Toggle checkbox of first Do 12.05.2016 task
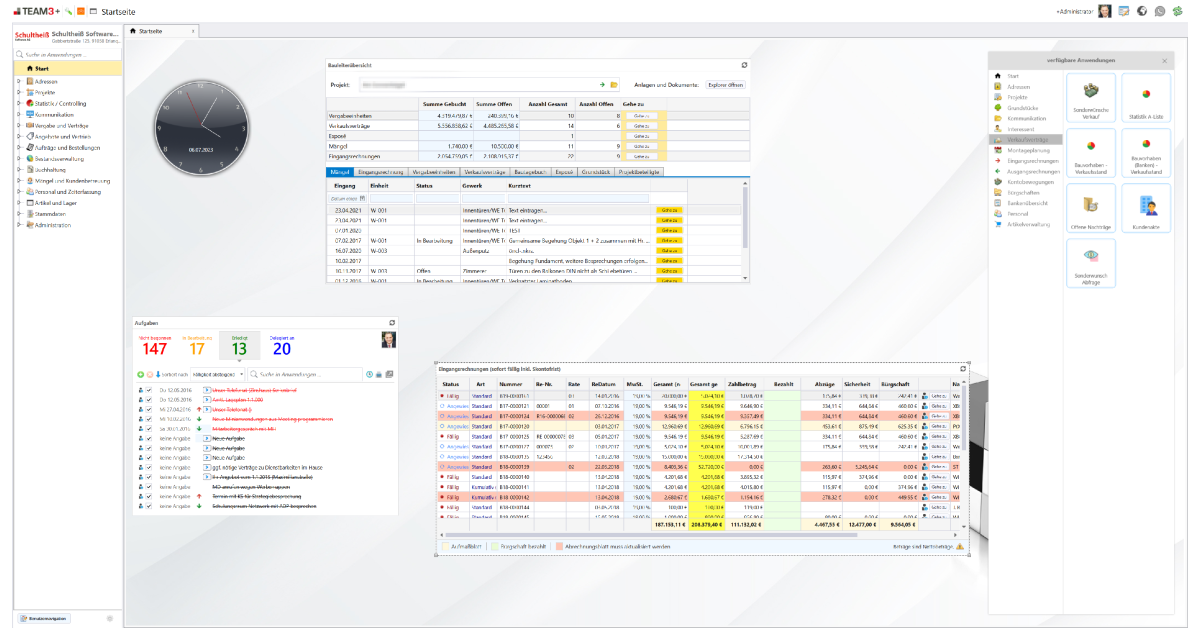Screen dimensions: 1200x628 tap(150, 389)
